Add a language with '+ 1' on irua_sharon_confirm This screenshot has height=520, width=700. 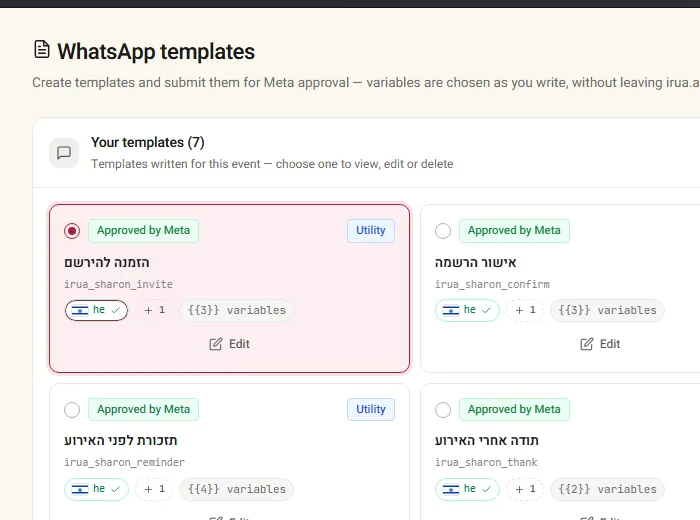click(525, 310)
